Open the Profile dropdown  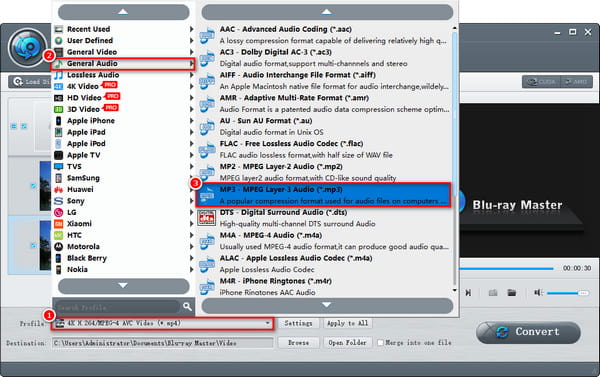[162, 323]
